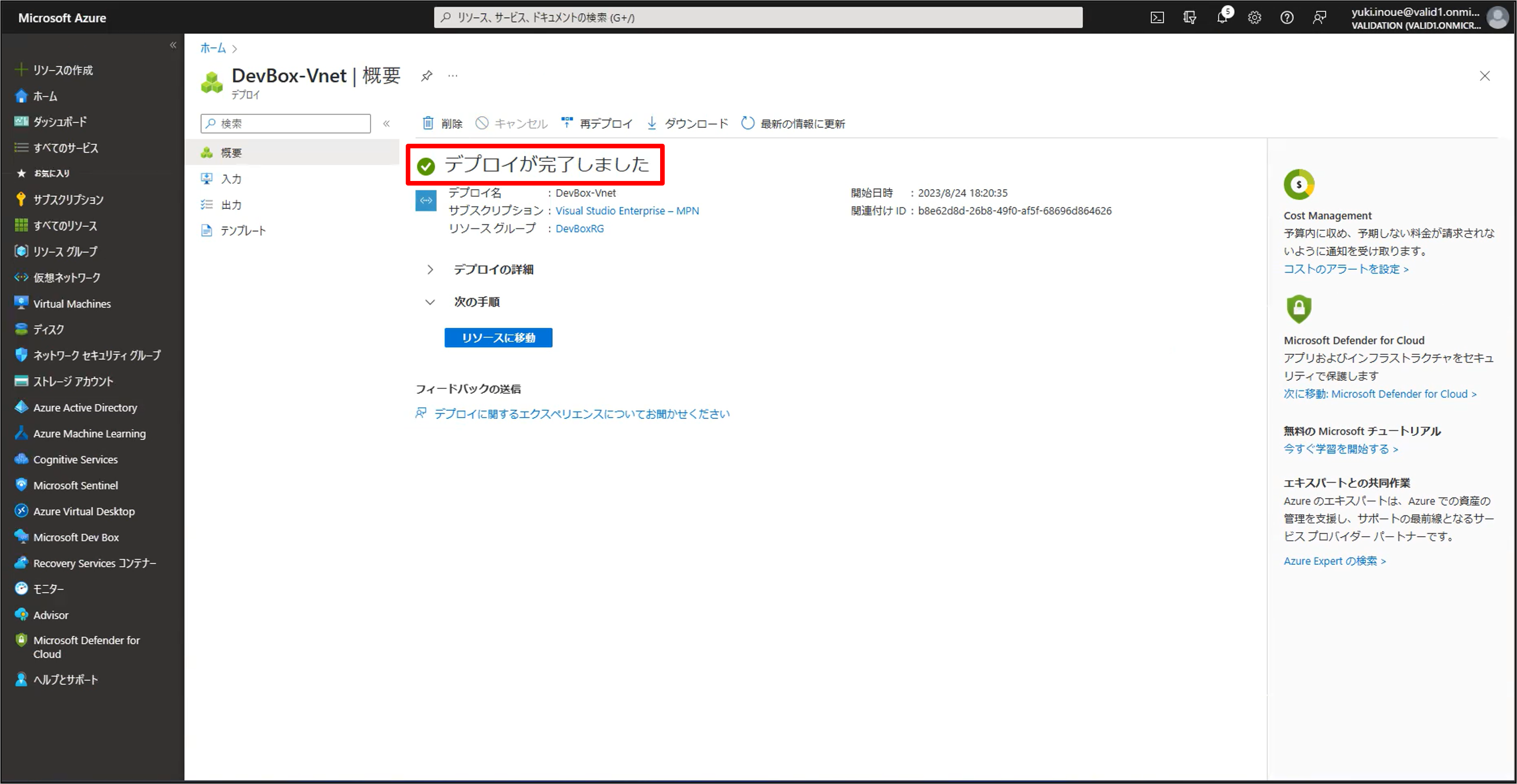Focus the global portal search box

click(x=758, y=18)
